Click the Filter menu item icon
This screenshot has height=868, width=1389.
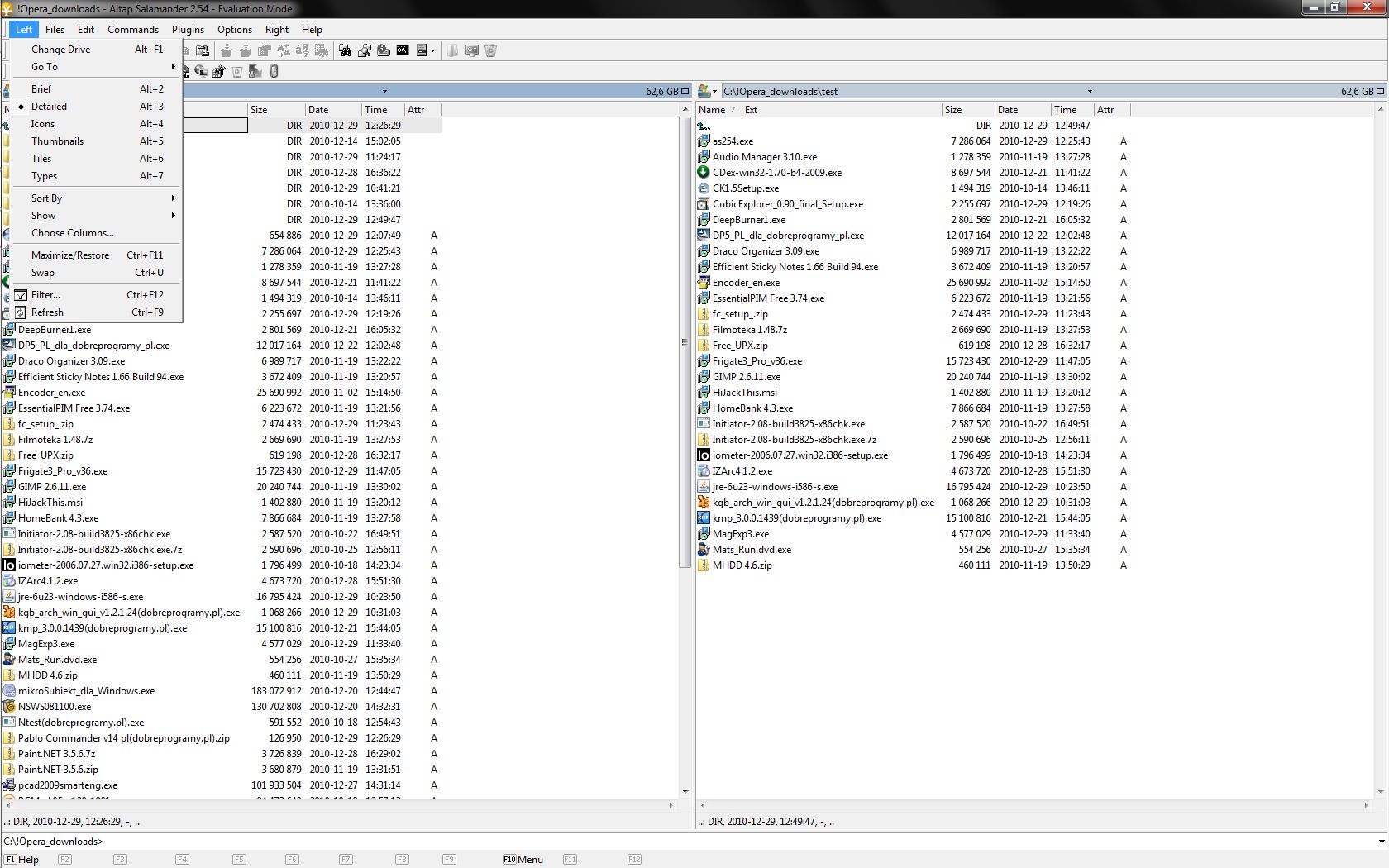click(21, 295)
